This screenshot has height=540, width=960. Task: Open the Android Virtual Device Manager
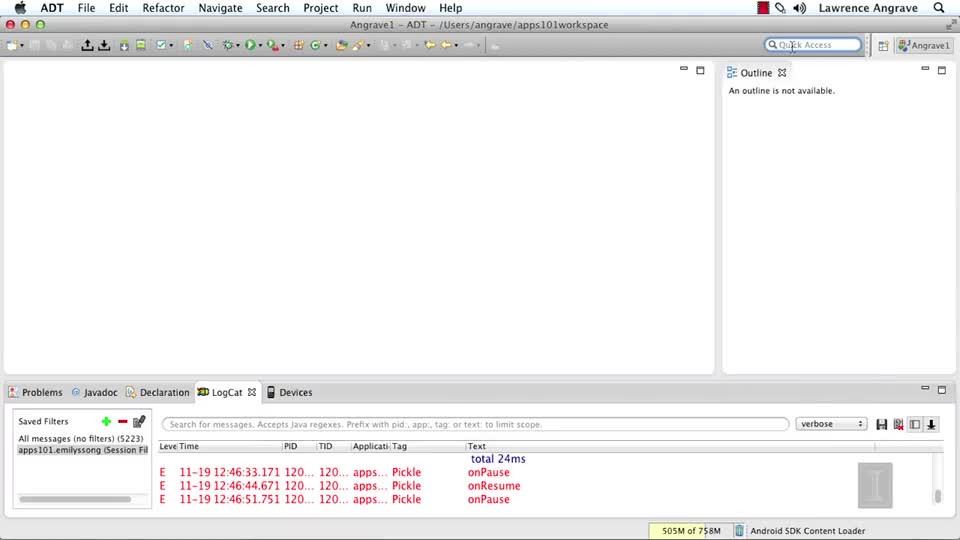pyautogui.click(x=141, y=45)
